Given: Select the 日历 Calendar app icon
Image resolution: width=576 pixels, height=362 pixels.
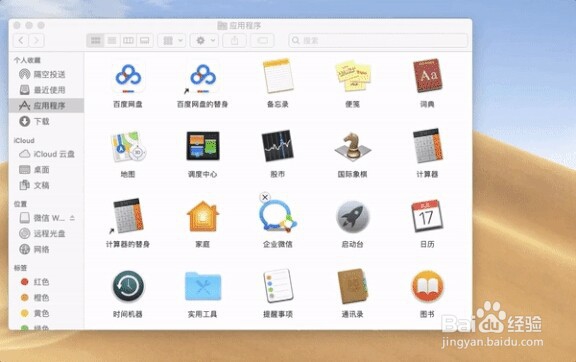Looking at the screenshot, I should pos(427,216).
